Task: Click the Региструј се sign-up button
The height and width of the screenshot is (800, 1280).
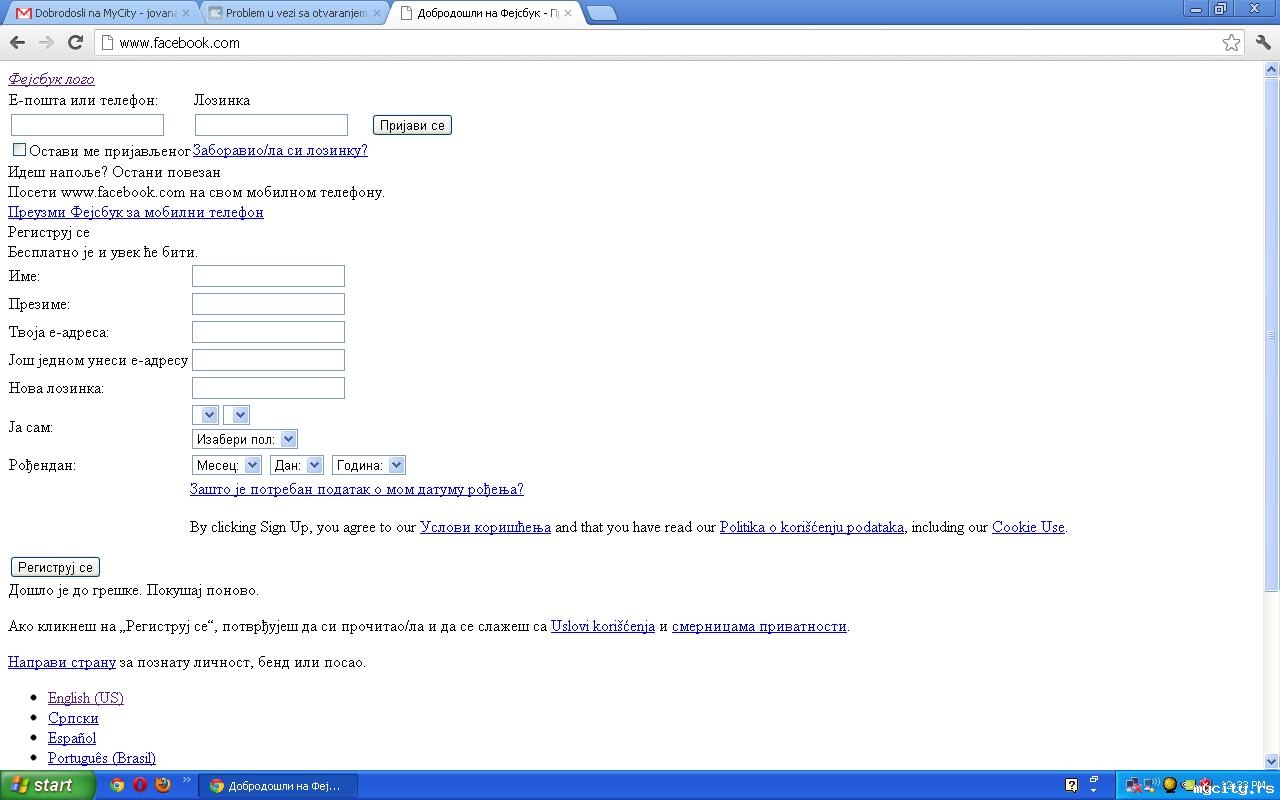Action: [x=55, y=567]
